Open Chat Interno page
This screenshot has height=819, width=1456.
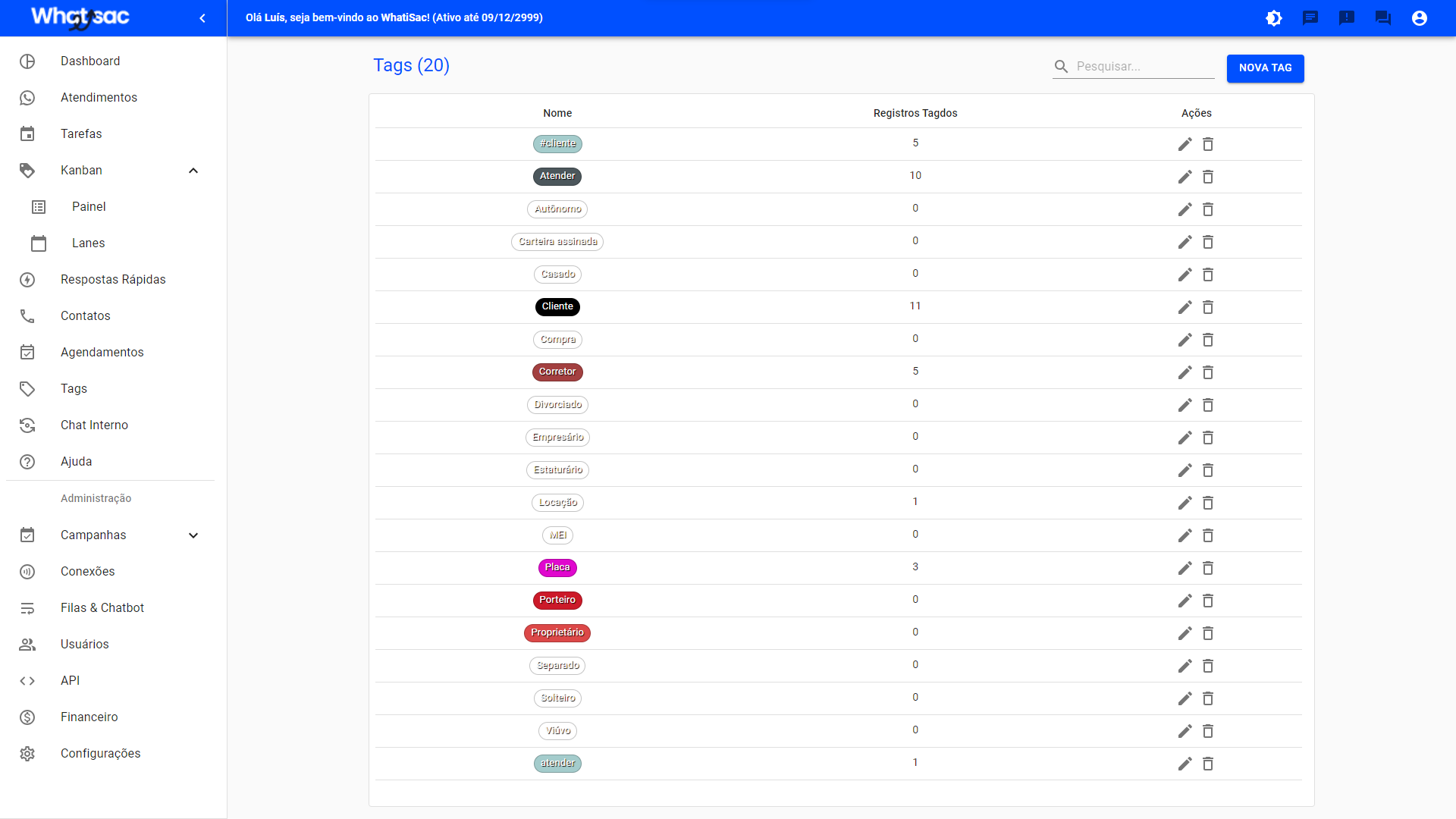point(114,425)
